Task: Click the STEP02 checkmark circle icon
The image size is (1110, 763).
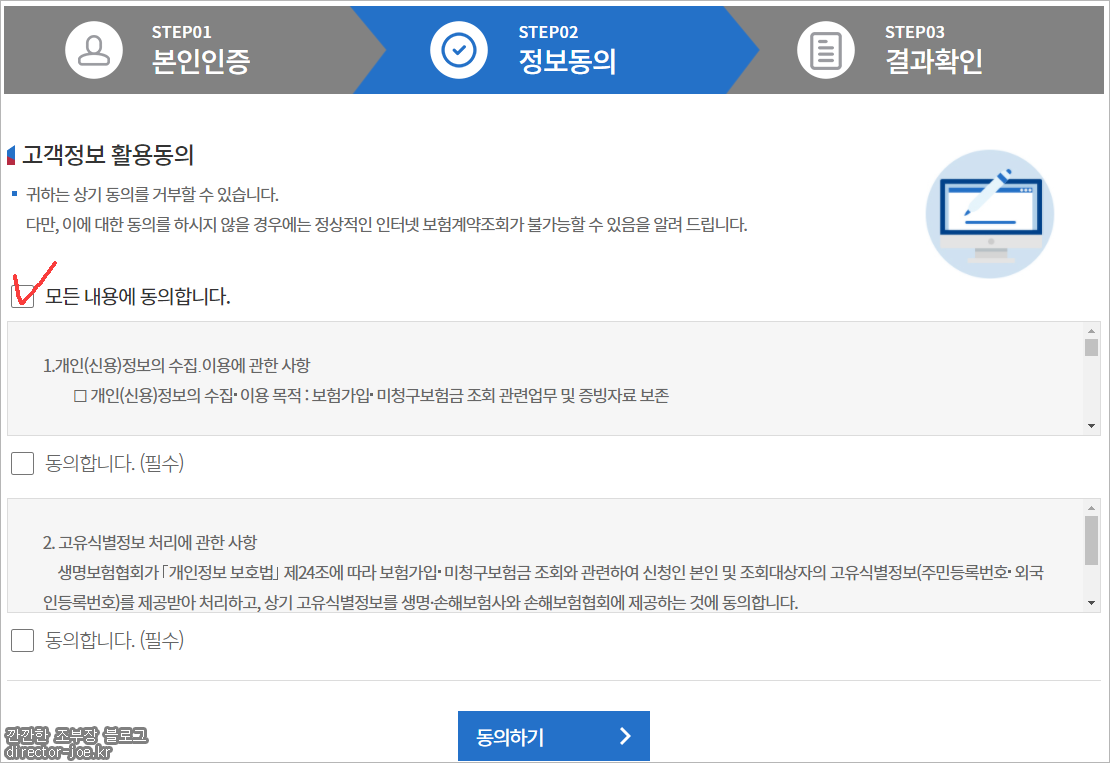Action: (x=459, y=49)
